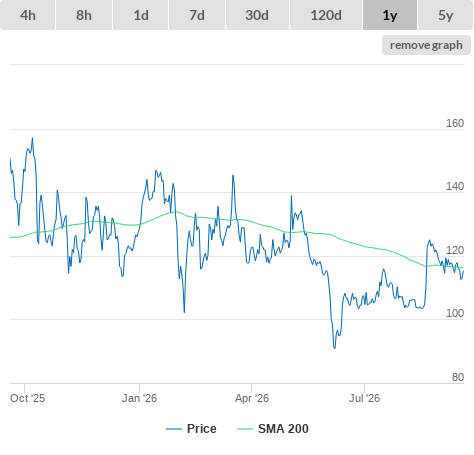
Task: Click the blue Price legend line marker
Action: (x=174, y=429)
